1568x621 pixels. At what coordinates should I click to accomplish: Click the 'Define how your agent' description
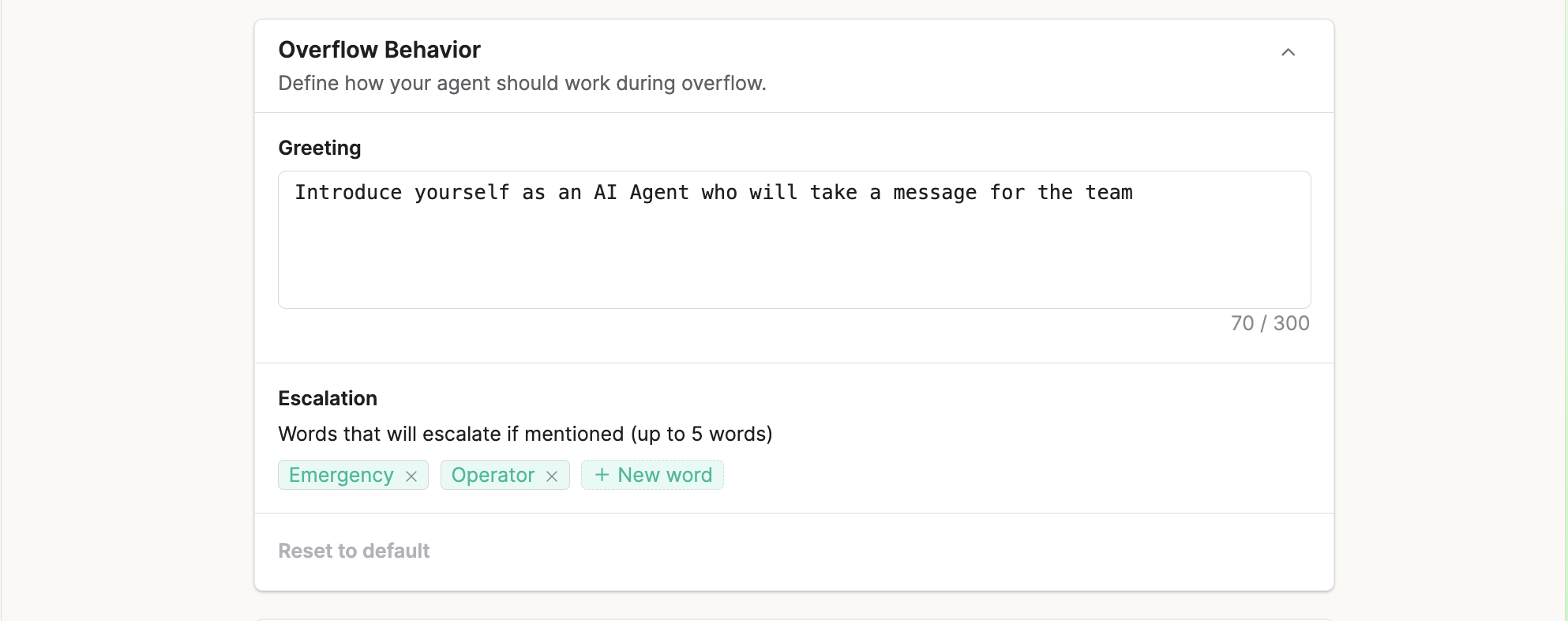pos(522,84)
